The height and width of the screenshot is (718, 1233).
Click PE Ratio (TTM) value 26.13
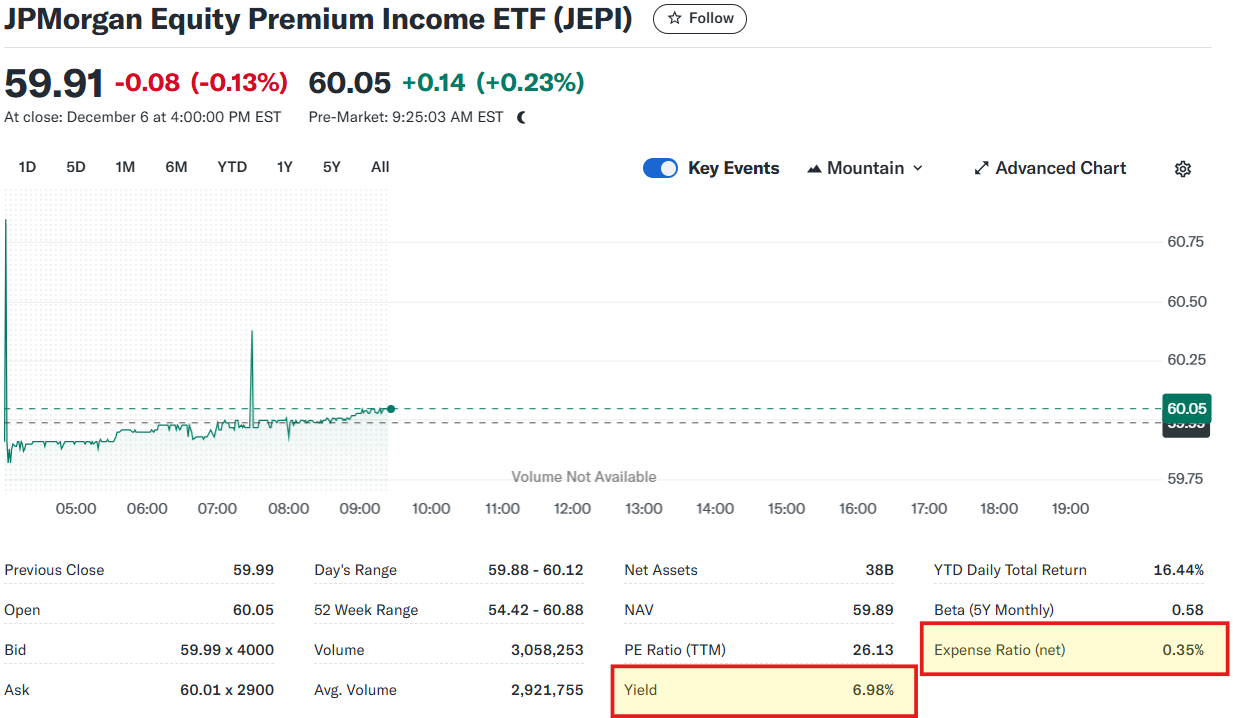pos(873,650)
